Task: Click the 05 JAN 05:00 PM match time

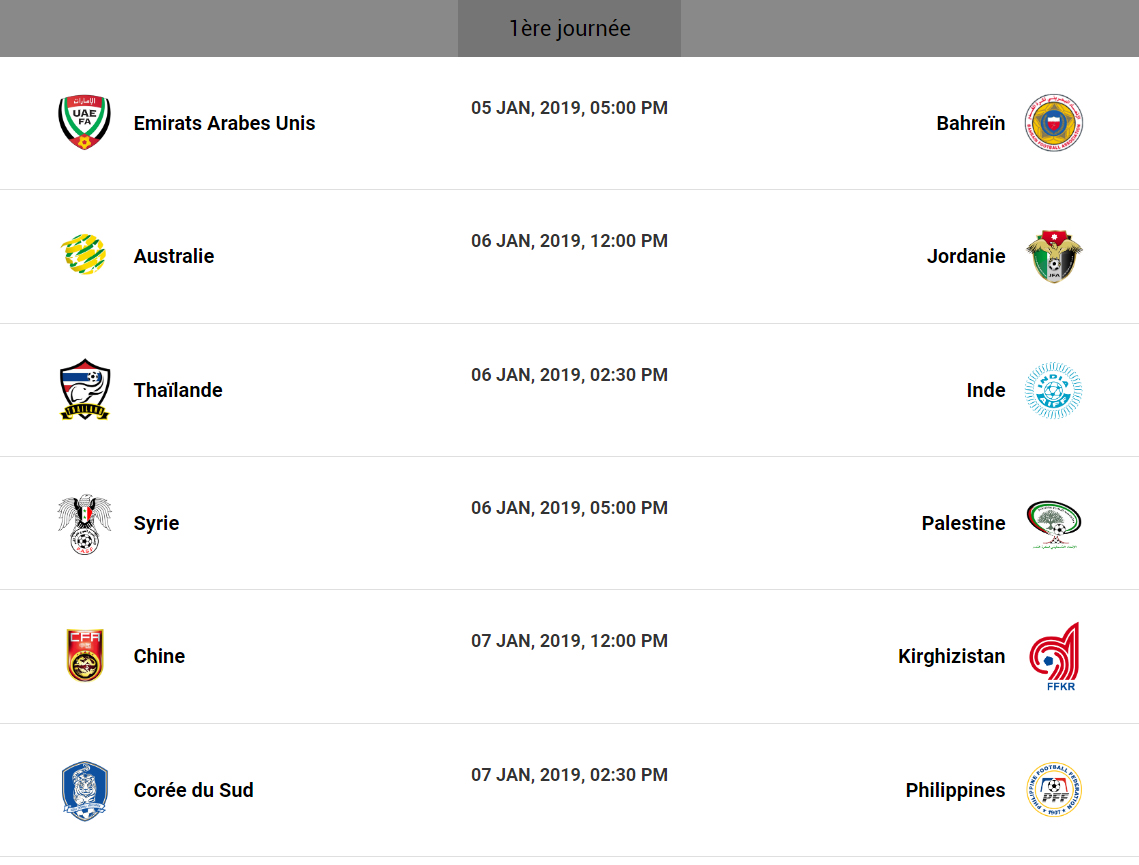Action: point(569,108)
